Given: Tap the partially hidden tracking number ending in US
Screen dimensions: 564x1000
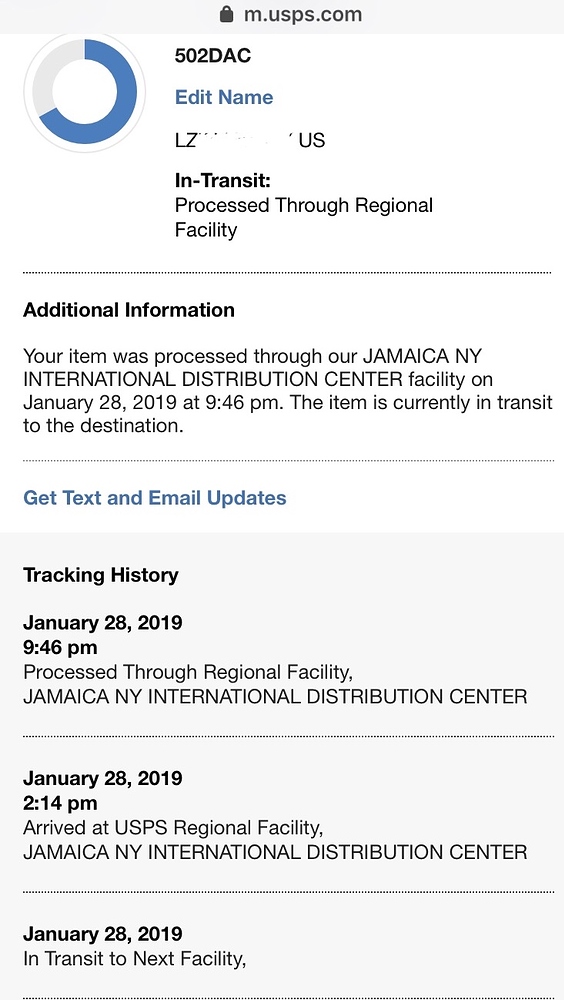Looking at the screenshot, I should point(250,140).
